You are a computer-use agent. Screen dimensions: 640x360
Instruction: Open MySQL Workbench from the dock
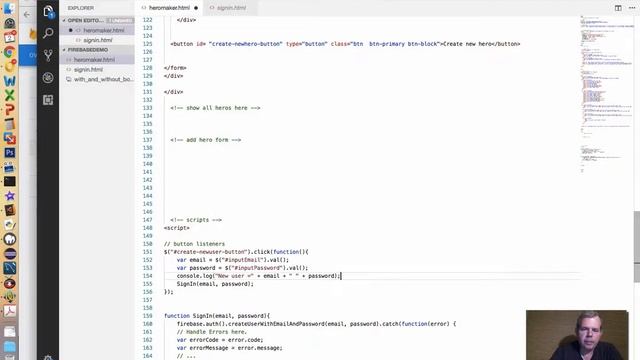(x=9, y=268)
